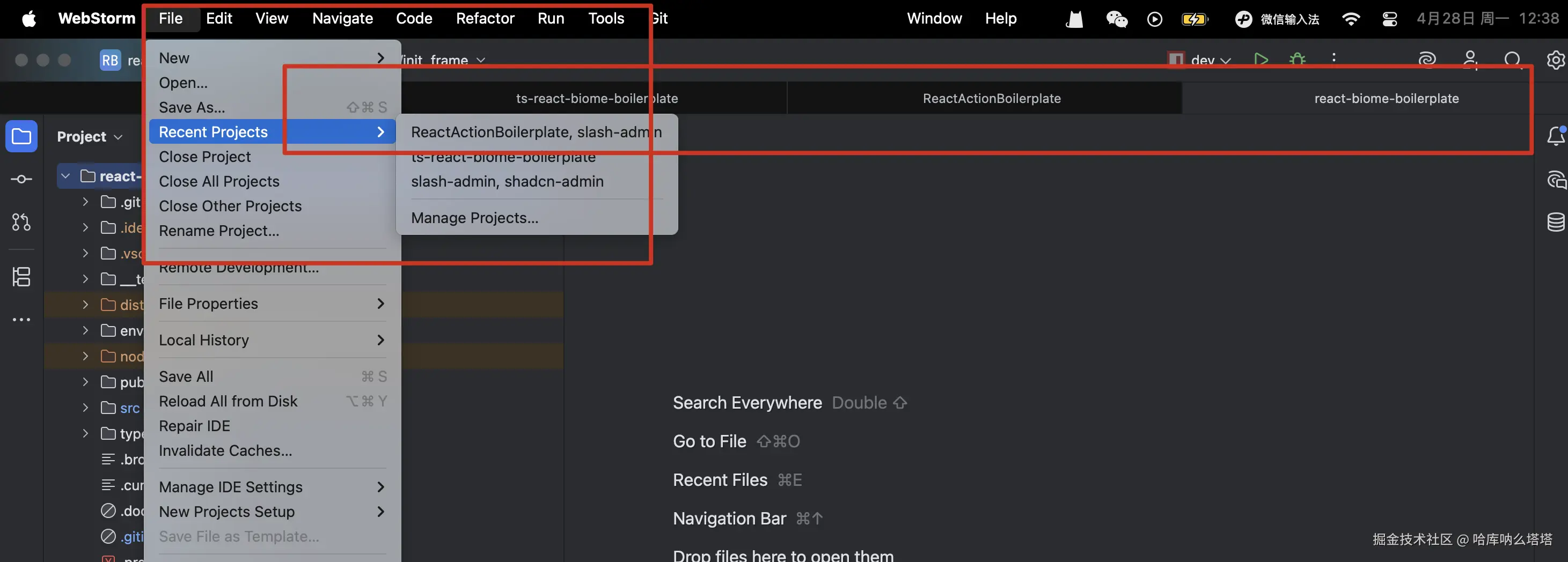This screenshot has width=1568, height=562.
Task: Select Close Project menu entry
Action: click(272, 157)
